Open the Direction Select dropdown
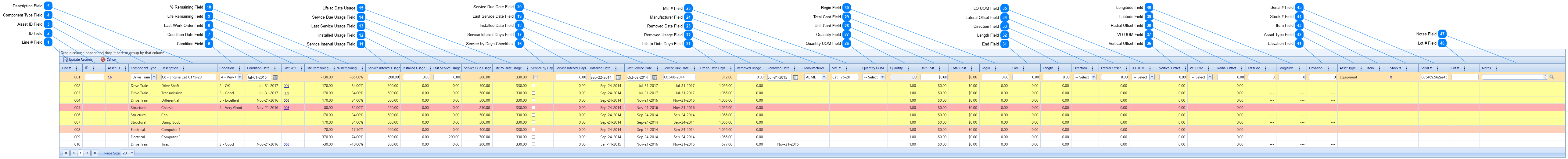This screenshot has height=159, width=1568. pyautogui.click(x=1094, y=78)
